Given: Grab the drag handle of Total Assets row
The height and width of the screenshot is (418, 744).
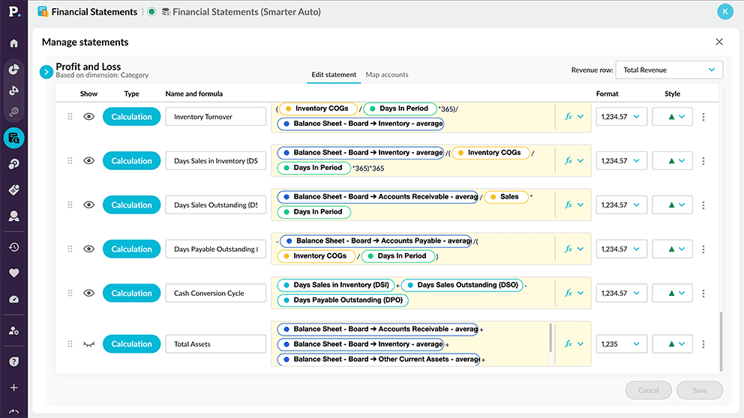Looking at the screenshot, I should (x=70, y=344).
